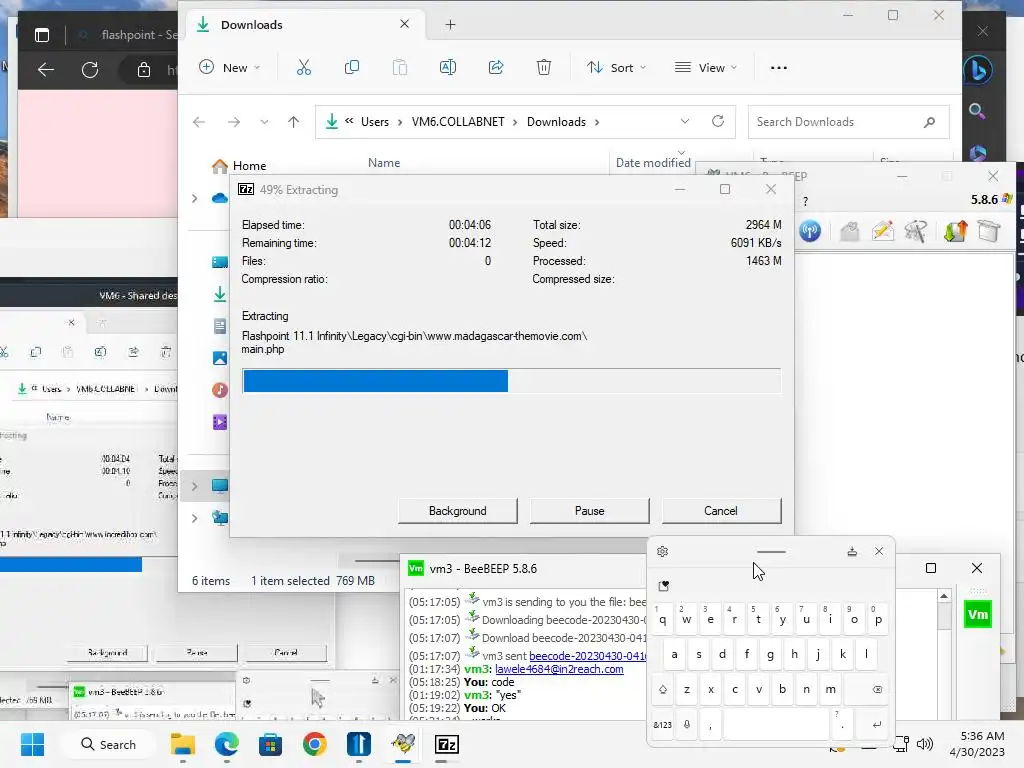Go up one folder with the Up arrow
This screenshot has width=1024, height=768.
[x=293, y=122]
